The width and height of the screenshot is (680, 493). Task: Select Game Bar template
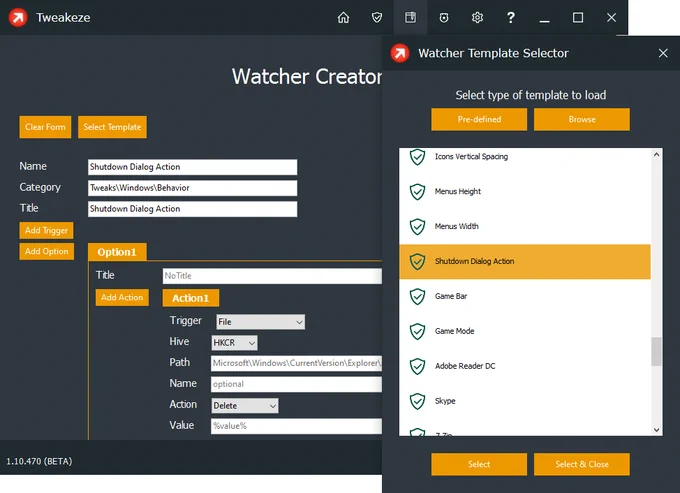(x=525, y=297)
